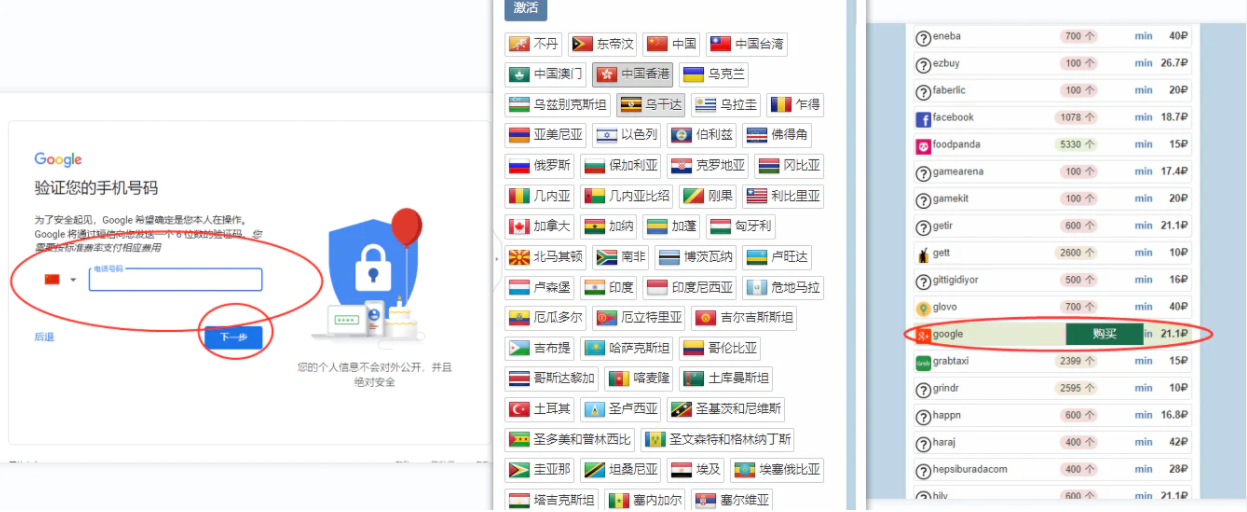Choose 哈萨克斯坦 country
The image size is (1247, 512).
[627, 348]
